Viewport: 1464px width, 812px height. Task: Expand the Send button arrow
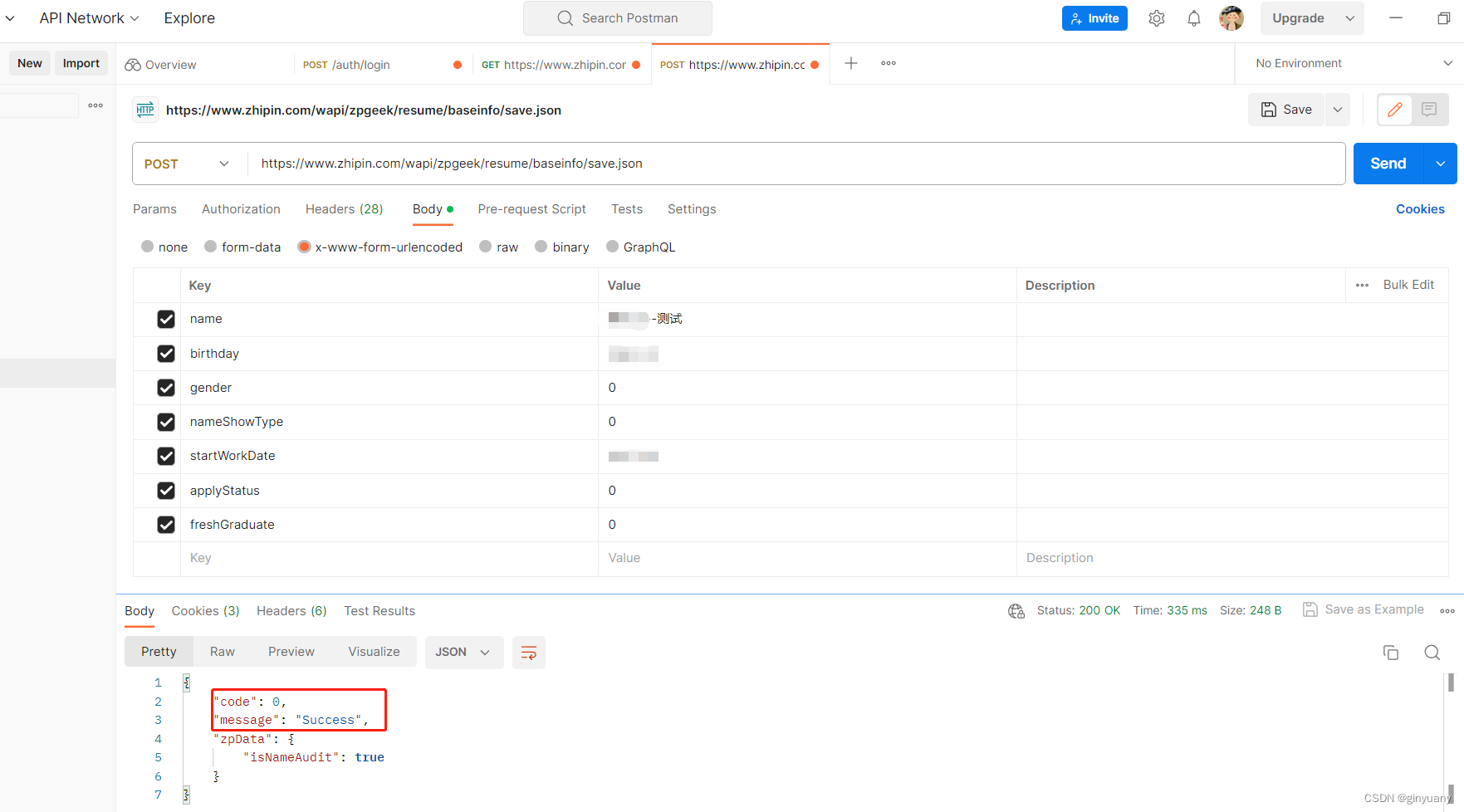[x=1441, y=164]
